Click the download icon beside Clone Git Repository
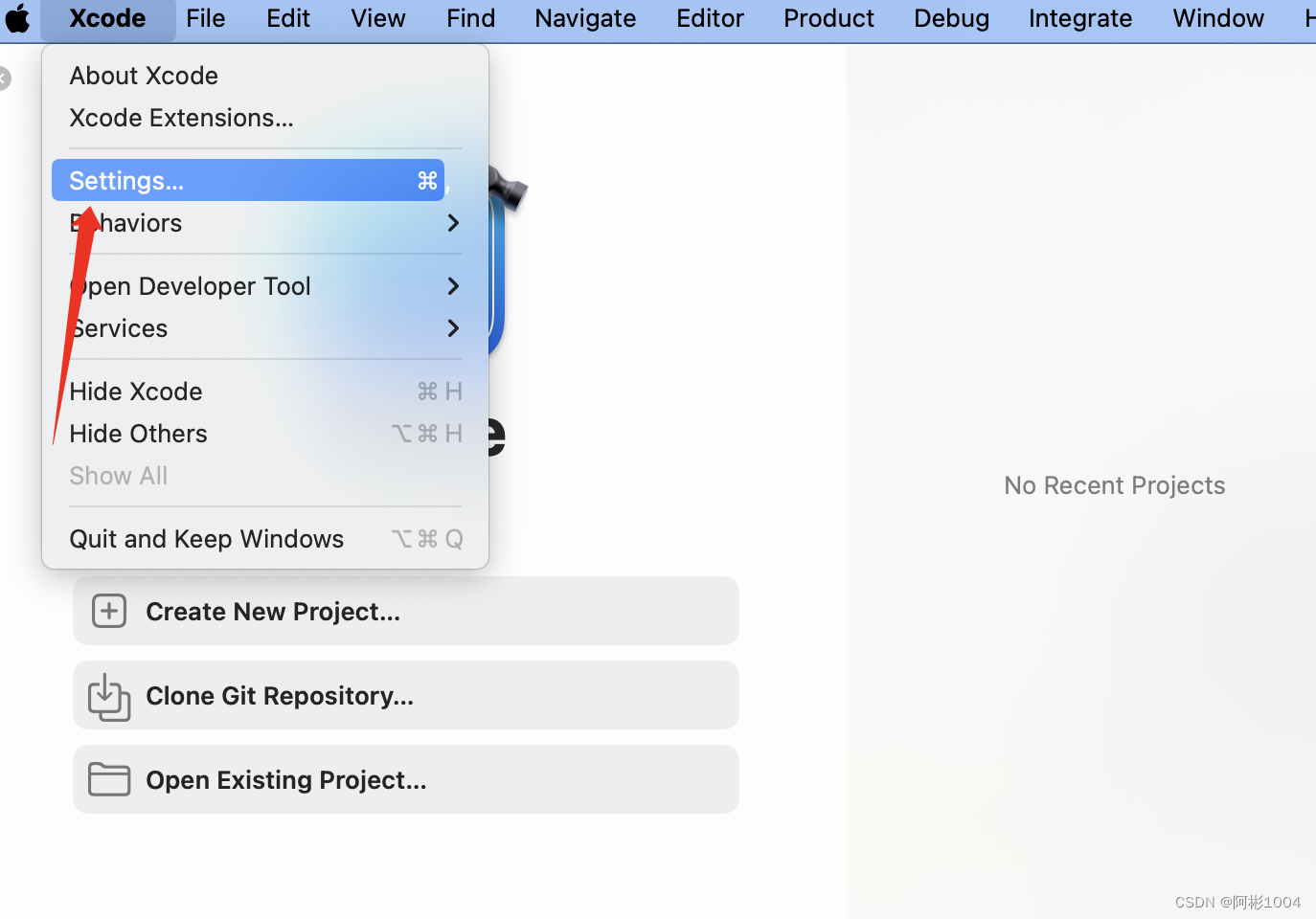1316x919 pixels. (x=109, y=697)
